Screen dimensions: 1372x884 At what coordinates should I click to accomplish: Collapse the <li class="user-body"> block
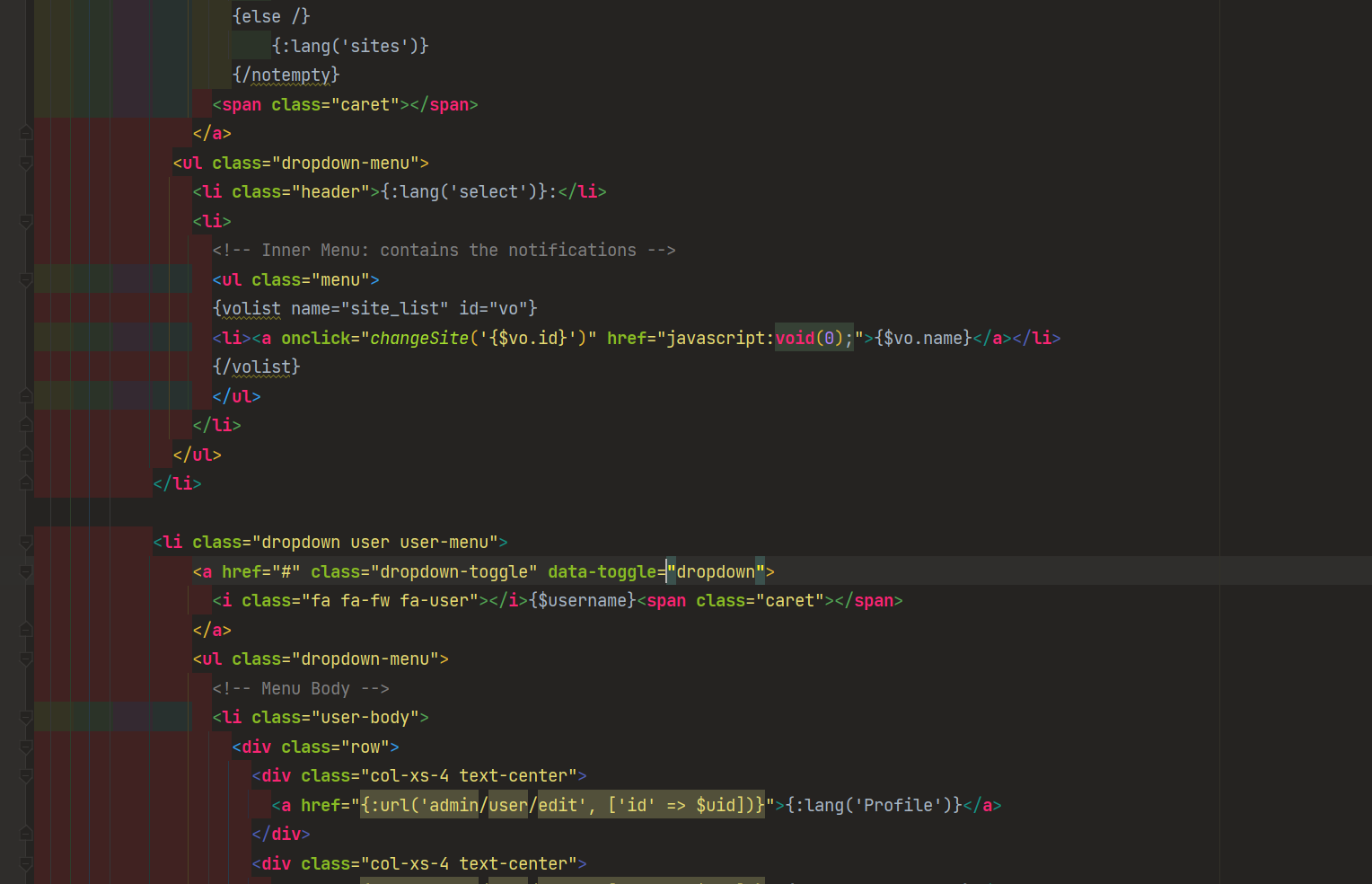pos(26,718)
